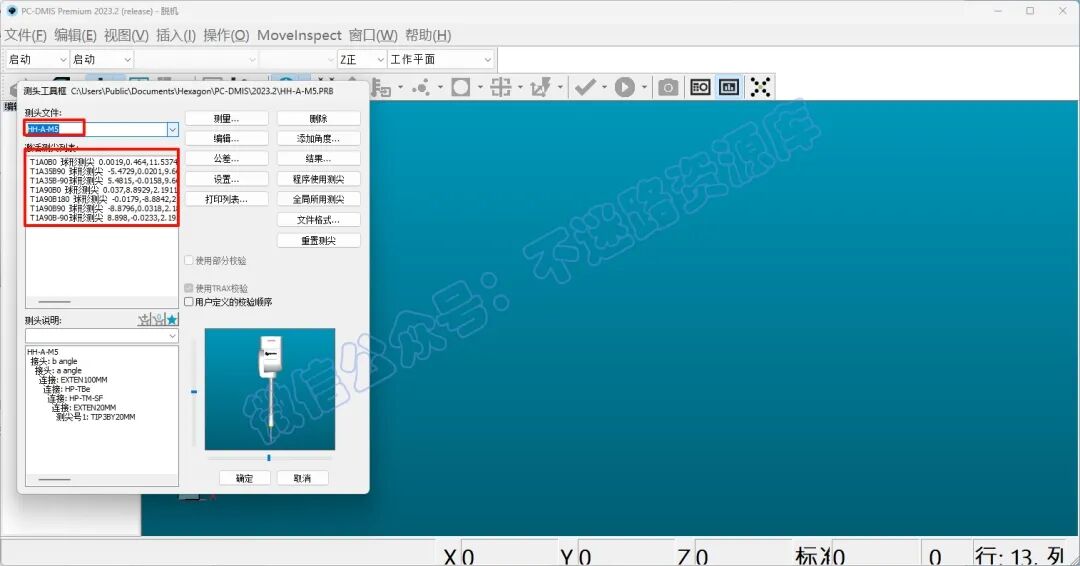Click the tip list horizontal scrollbar
The height and width of the screenshot is (566, 1080).
tap(54, 302)
